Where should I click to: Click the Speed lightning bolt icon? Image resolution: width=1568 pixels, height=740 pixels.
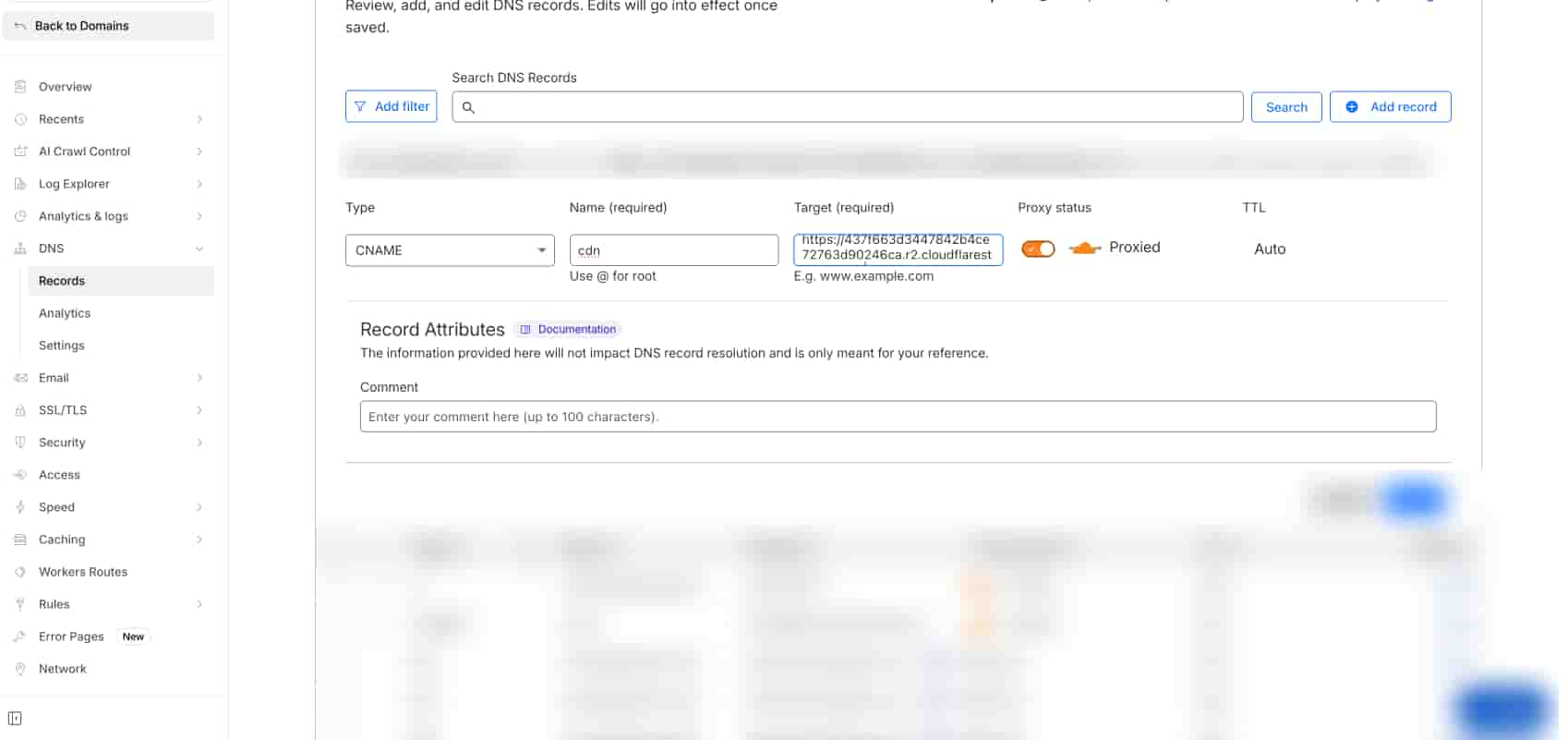(x=20, y=507)
